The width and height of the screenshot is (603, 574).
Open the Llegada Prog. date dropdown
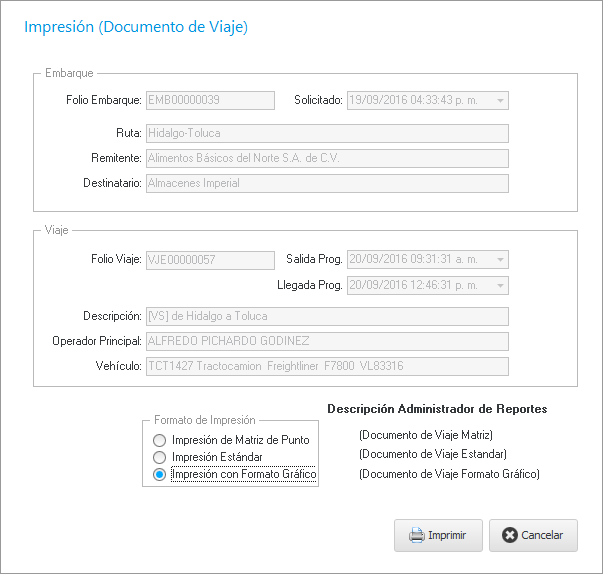point(500,286)
